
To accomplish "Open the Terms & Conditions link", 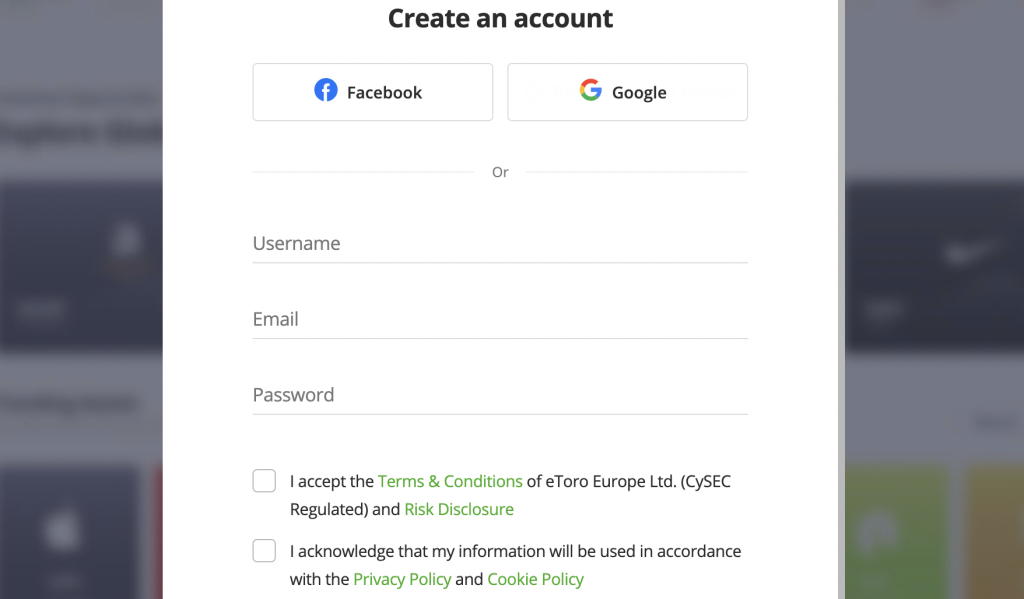I will click(449, 481).
